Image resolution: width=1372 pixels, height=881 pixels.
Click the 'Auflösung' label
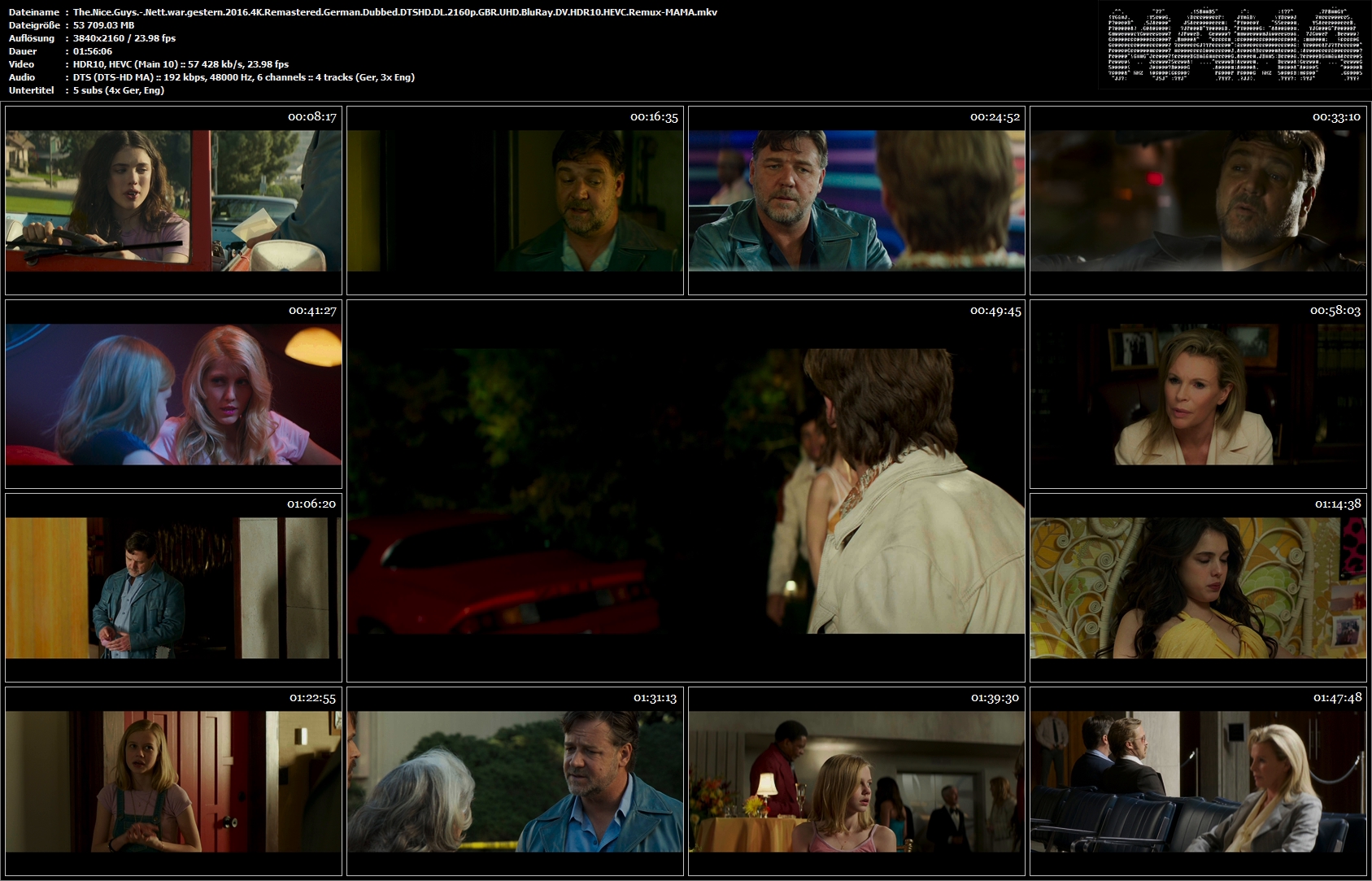pos(32,38)
